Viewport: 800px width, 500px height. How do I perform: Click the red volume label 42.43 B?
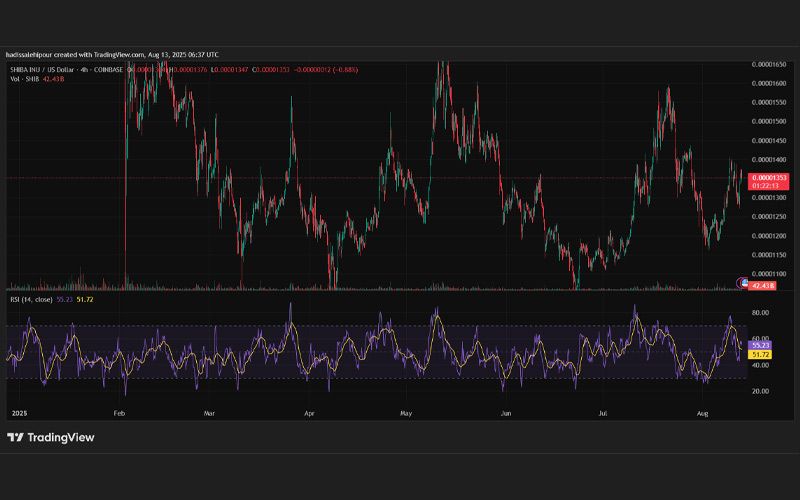coord(762,286)
